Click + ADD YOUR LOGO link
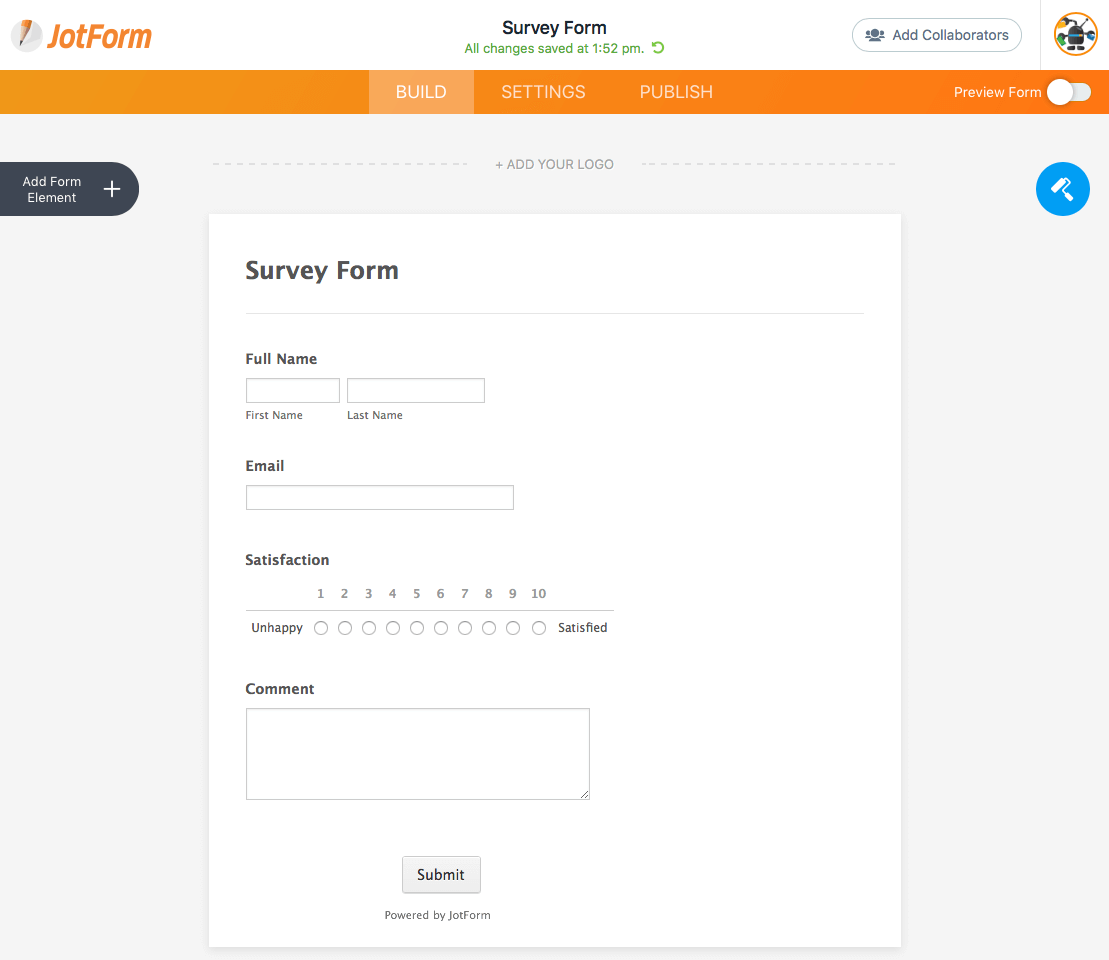This screenshot has height=960, width=1109. [554, 164]
